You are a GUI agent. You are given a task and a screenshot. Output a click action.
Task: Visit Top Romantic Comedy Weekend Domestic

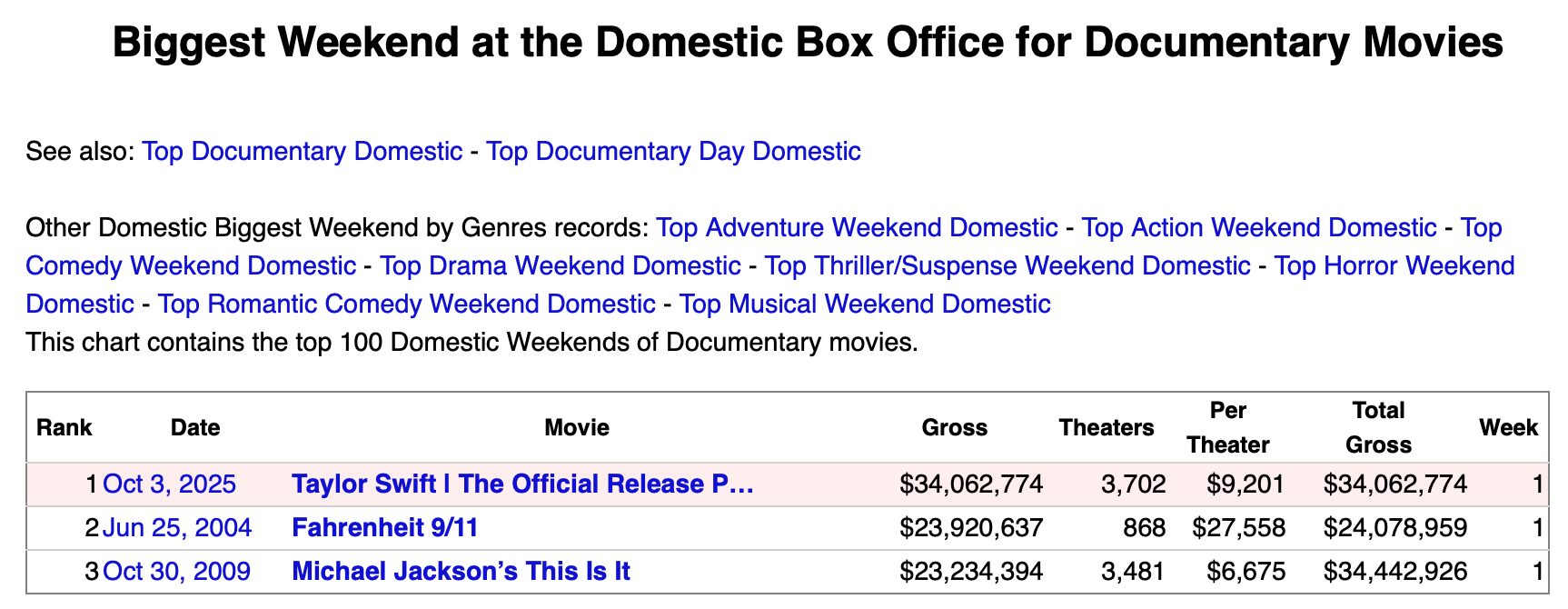(406, 304)
